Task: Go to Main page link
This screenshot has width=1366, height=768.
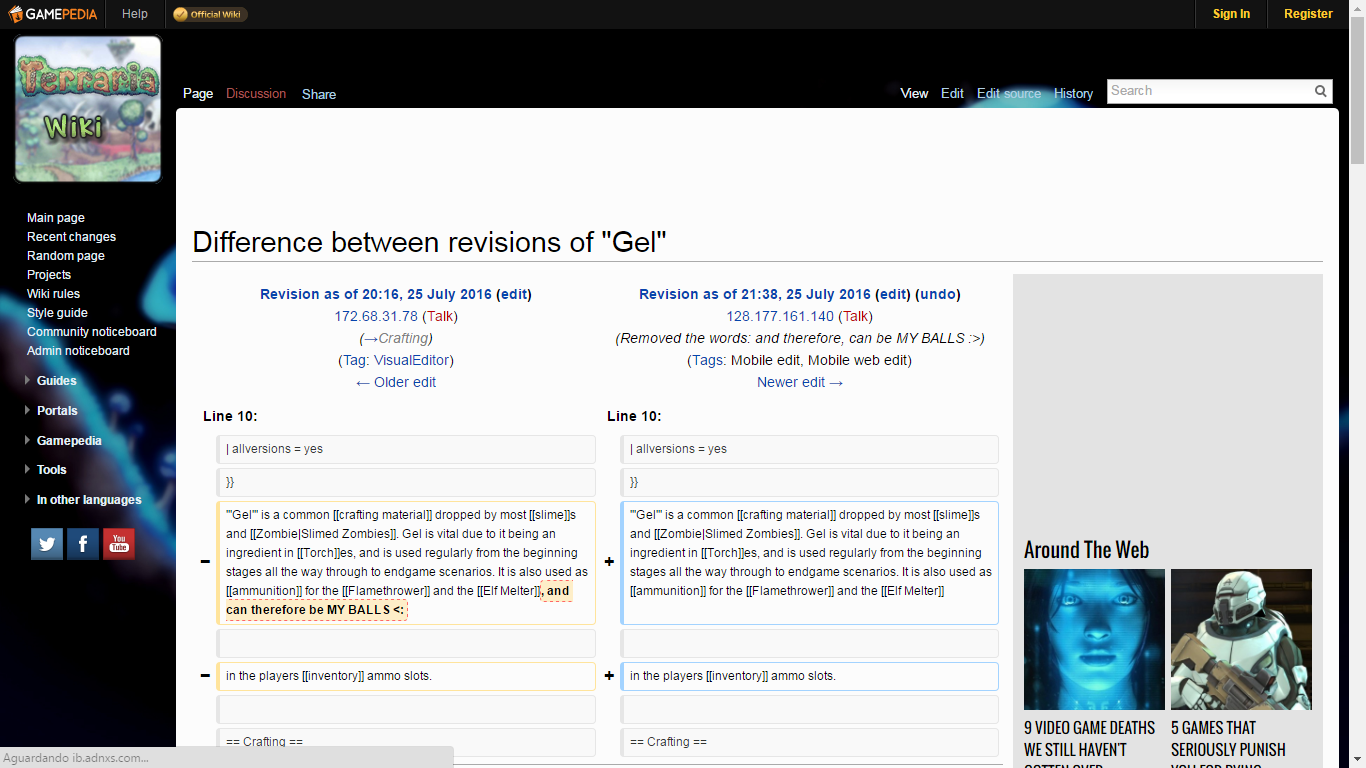Action: coord(56,218)
